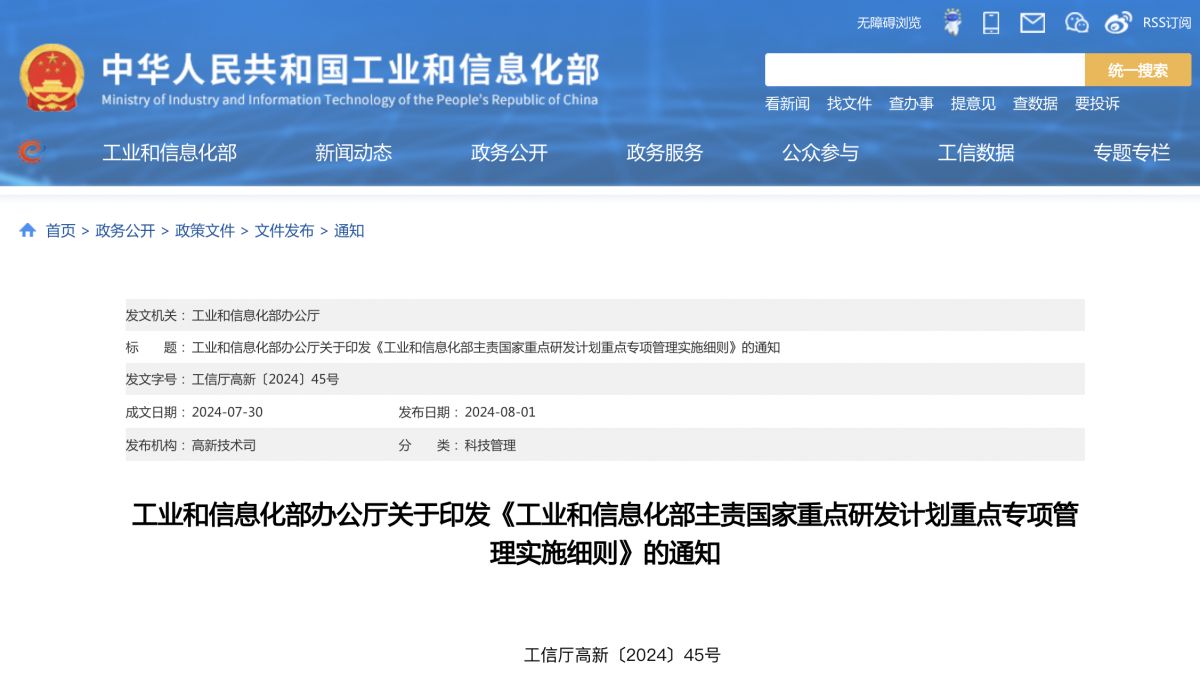Go to 首页 in the breadcrumb
This screenshot has height=696, width=1200.
click(61, 230)
